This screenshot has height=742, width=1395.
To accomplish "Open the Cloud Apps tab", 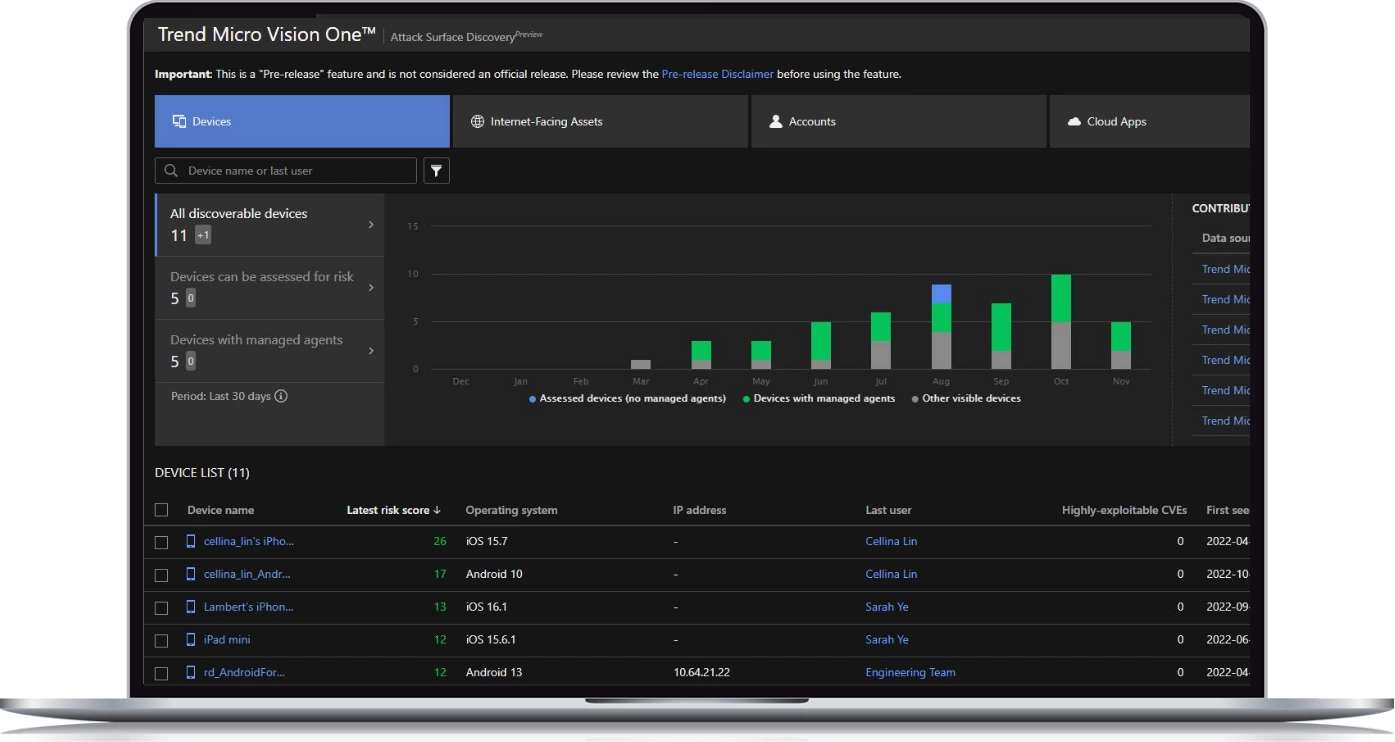I will [x=1150, y=121].
